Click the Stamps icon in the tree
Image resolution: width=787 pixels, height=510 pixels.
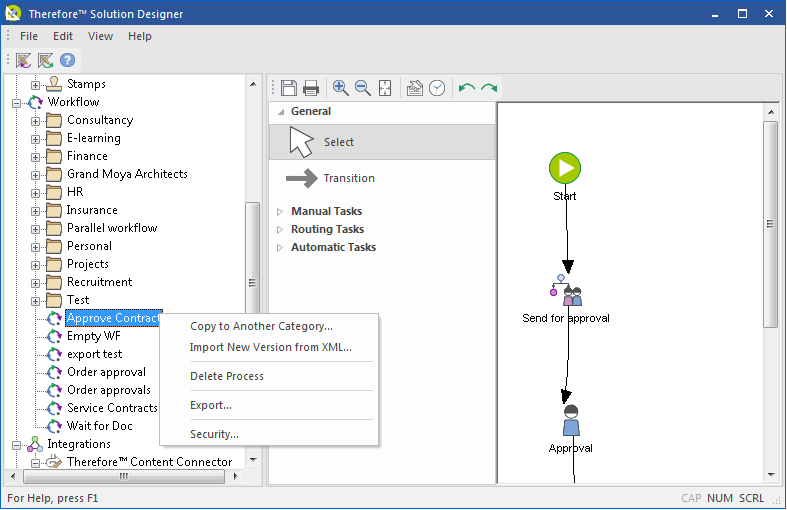tap(54, 84)
